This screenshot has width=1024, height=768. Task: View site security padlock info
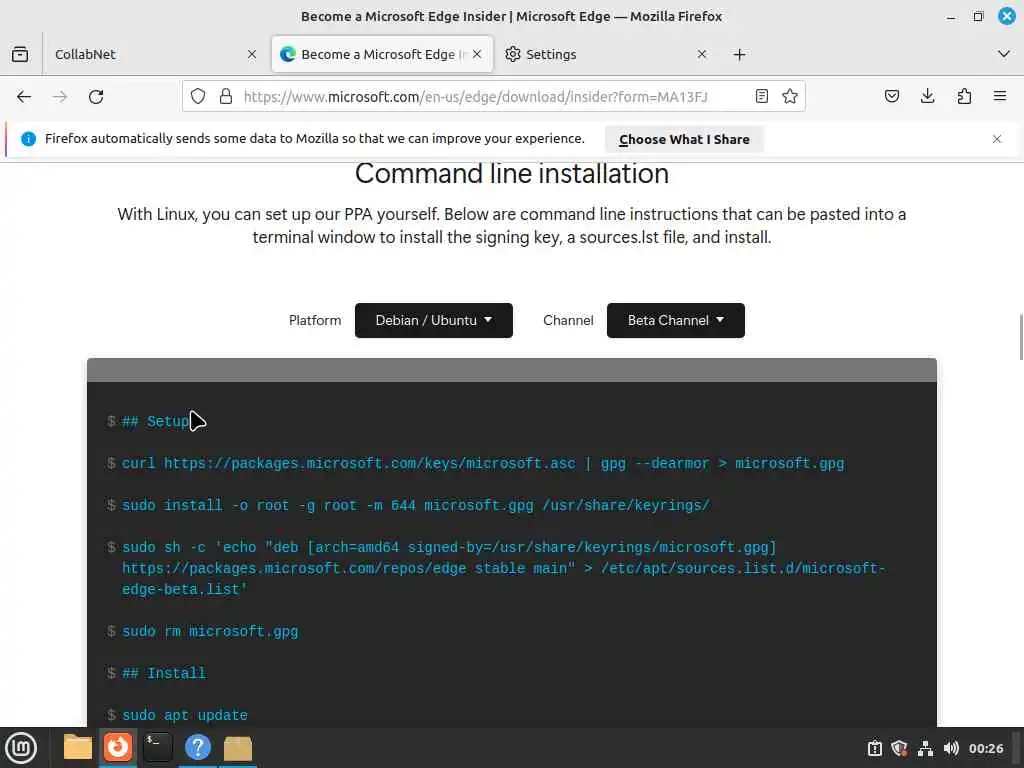click(x=226, y=97)
